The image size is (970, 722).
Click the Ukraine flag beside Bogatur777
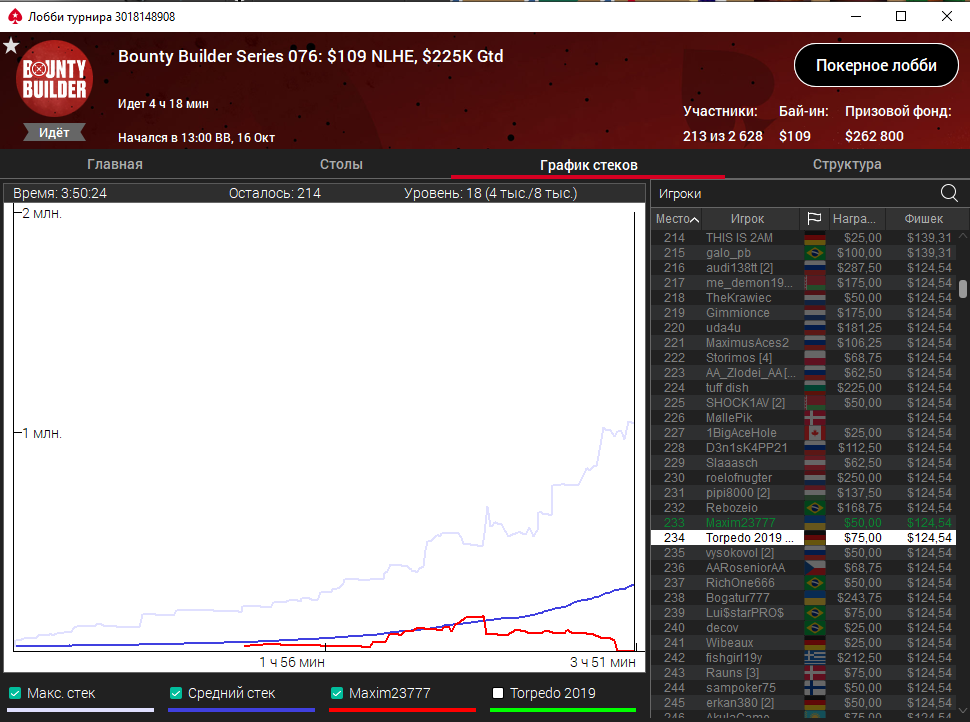[815, 598]
